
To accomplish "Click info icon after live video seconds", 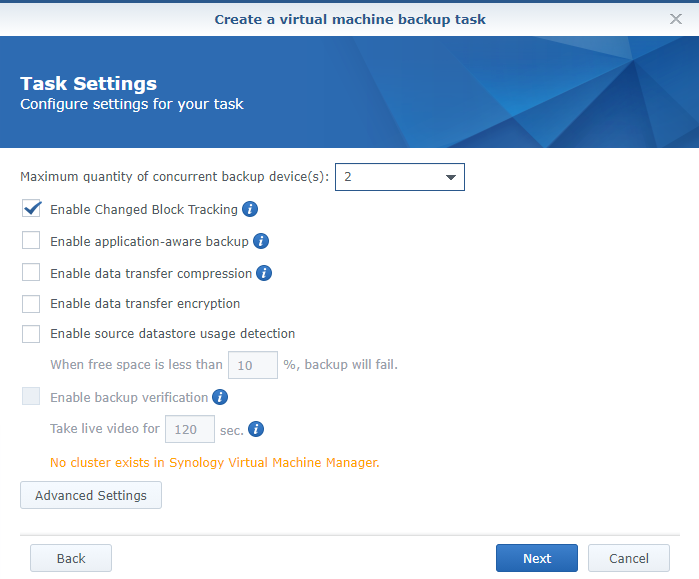I will pyautogui.click(x=256, y=429).
